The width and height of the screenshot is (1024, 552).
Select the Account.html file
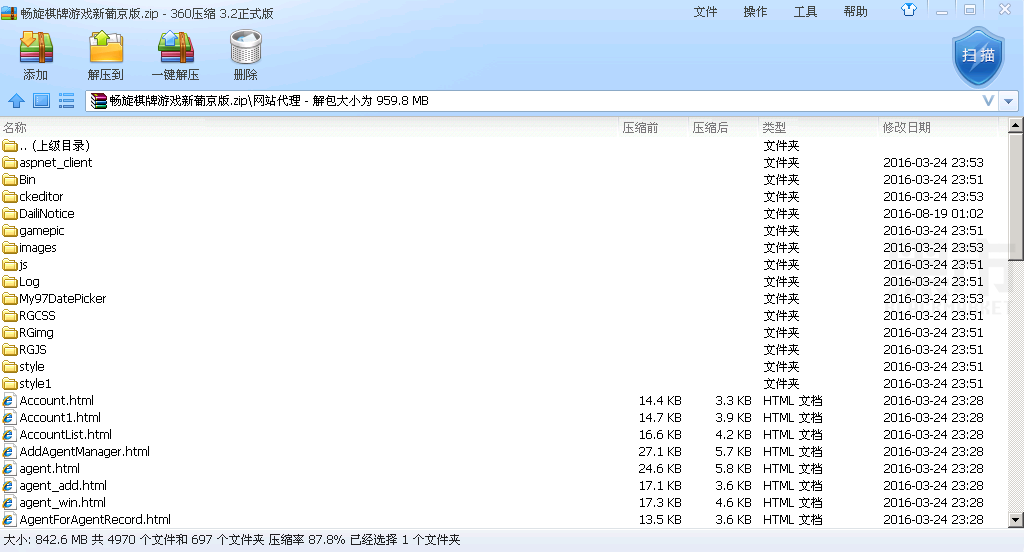pyautogui.click(x=503, y=400)
